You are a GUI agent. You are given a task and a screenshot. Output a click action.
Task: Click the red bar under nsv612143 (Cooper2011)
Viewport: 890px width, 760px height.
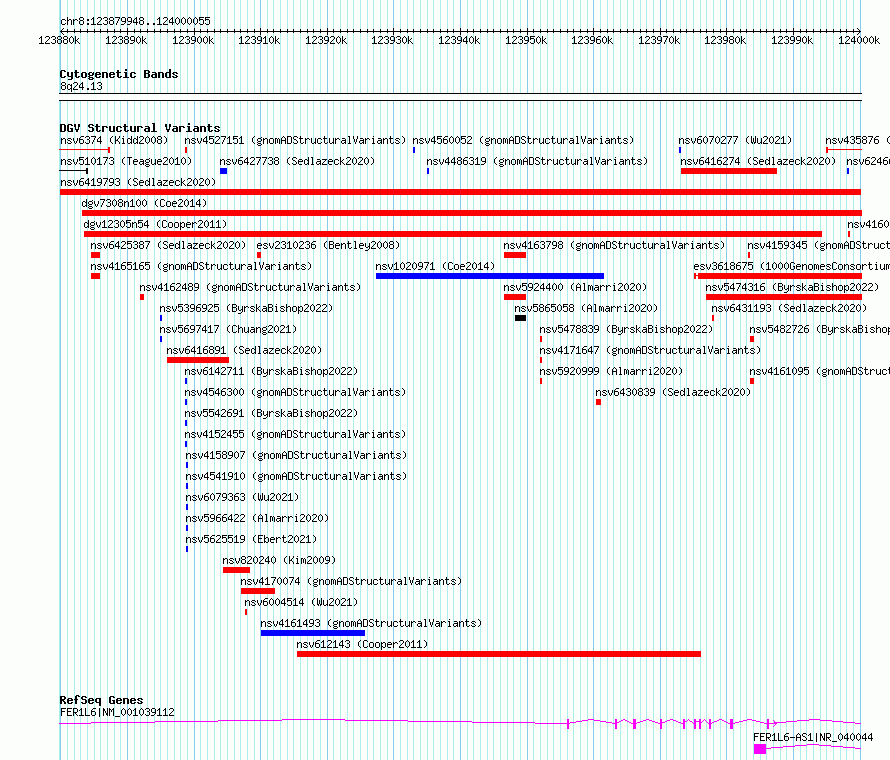499,654
